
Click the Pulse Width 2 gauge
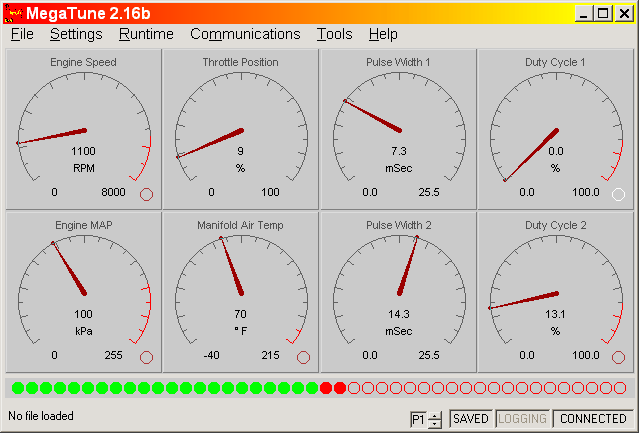399,292
